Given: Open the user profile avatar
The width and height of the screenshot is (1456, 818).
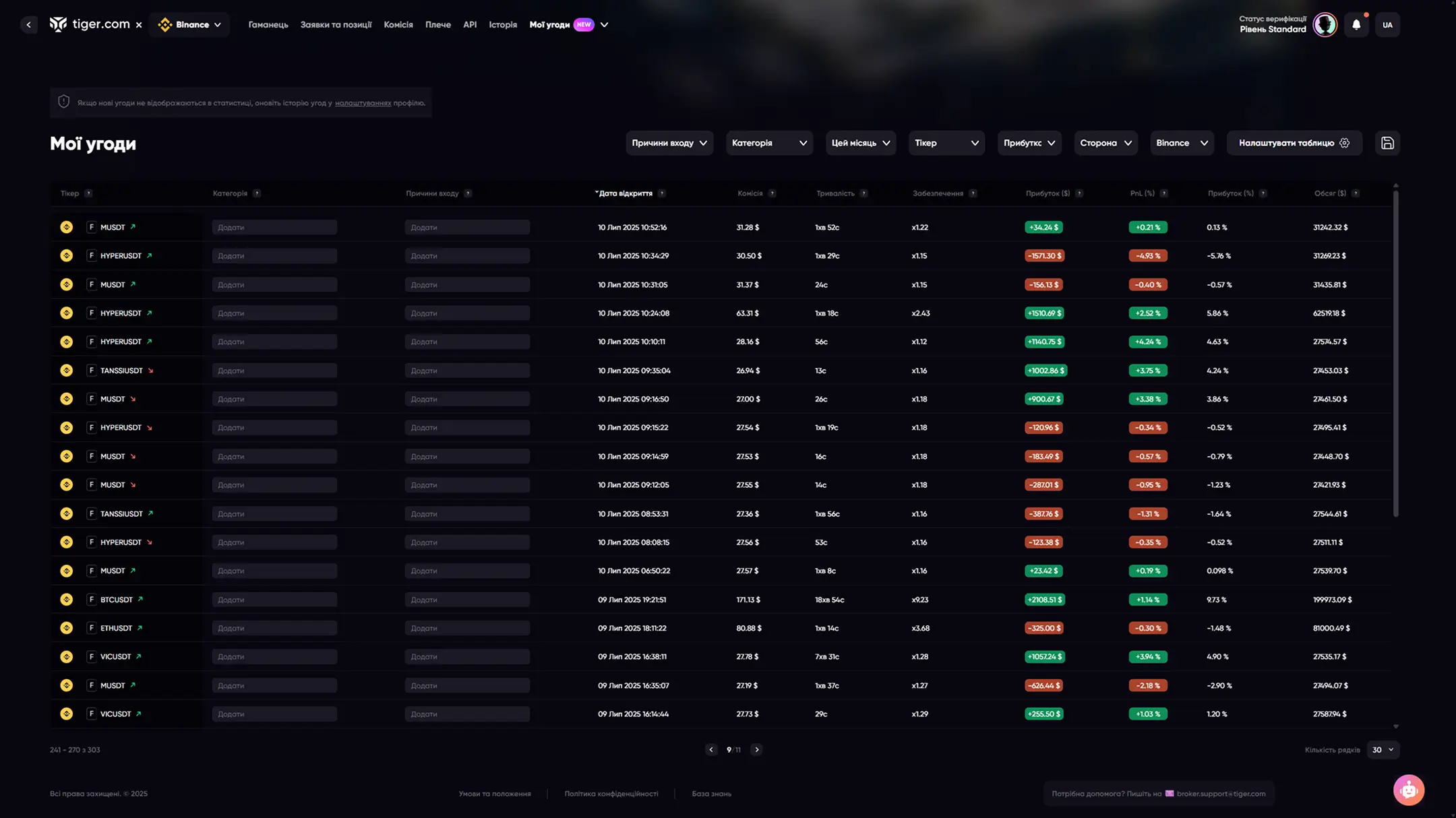Looking at the screenshot, I should [x=1325, y=25].
